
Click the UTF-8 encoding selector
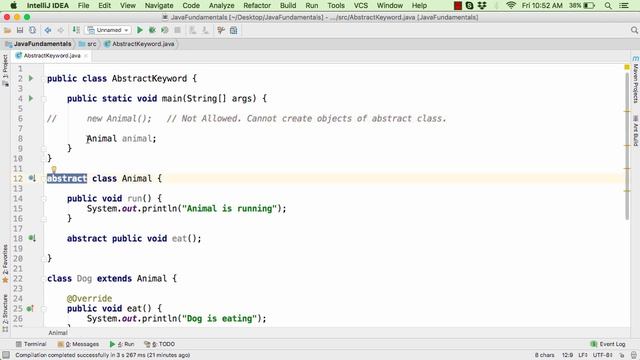[602, 355]
